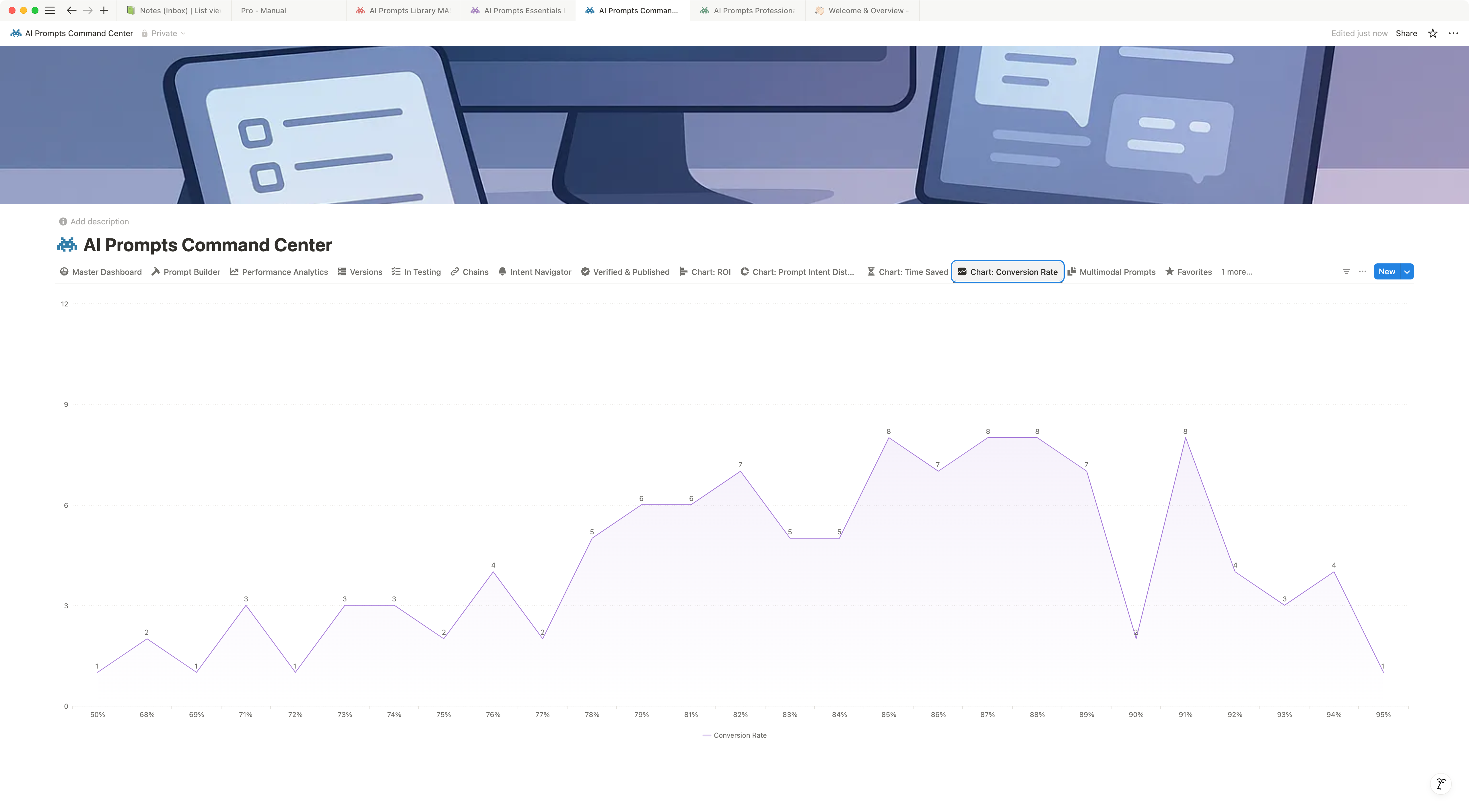This screenshot has width=1469, height=812.
Task: Go back with the left arrow
Action: 71,10
